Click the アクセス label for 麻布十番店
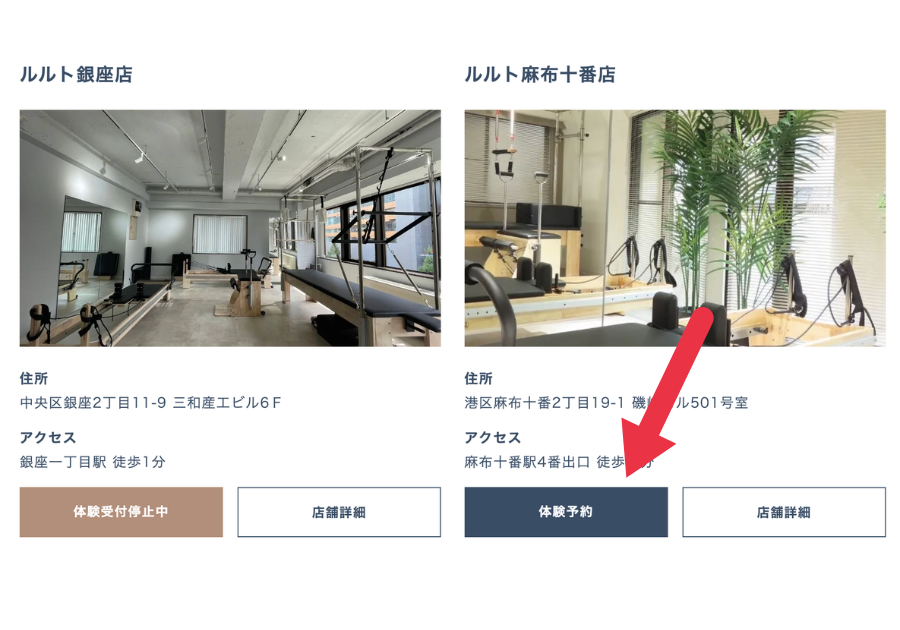Viewport: 900px width, 630px height. 493,438
